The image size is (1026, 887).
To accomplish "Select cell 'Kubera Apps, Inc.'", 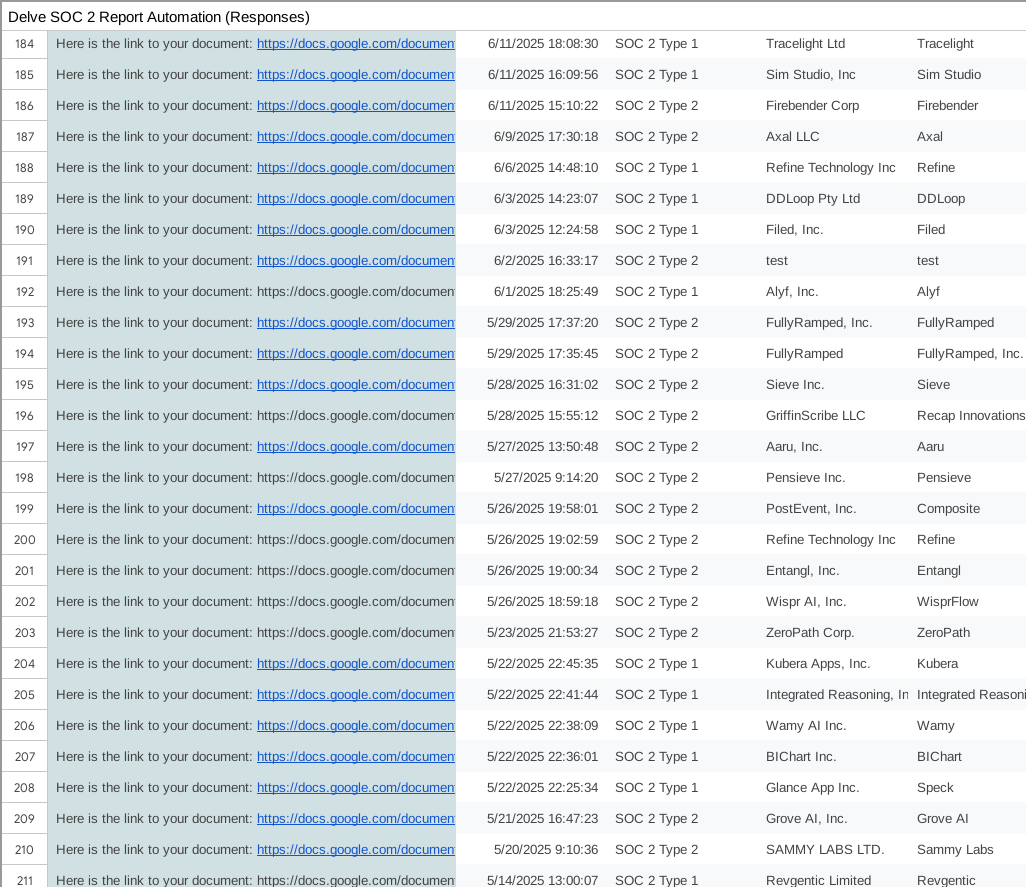I will 818,663.
